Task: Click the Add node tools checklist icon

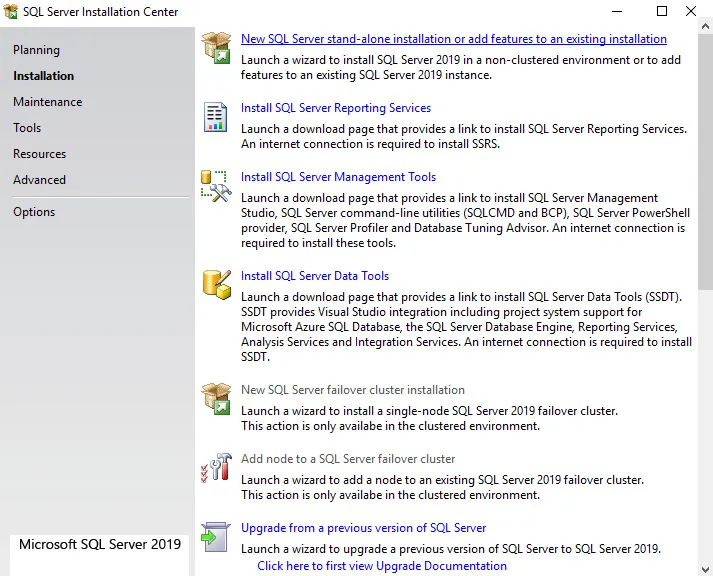Action: coord(216,467)
